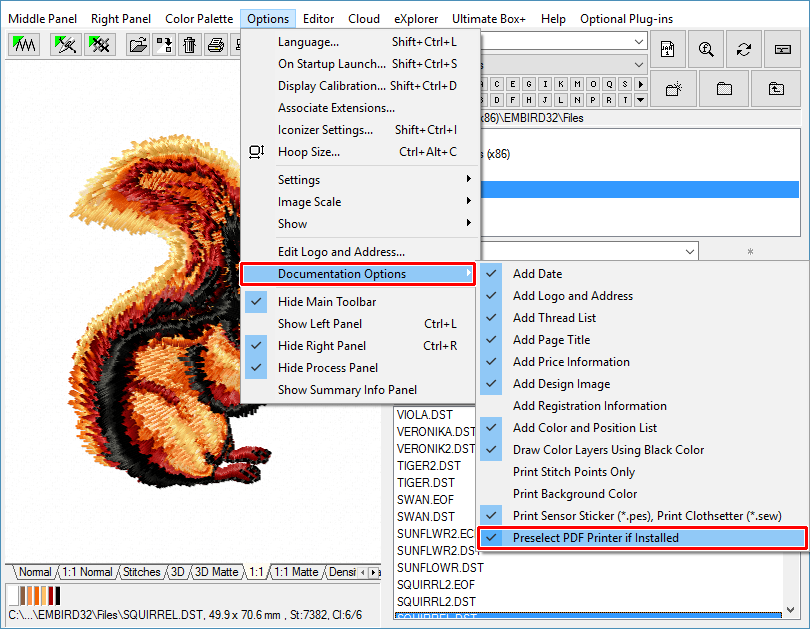Click the zigzag stitch icon in toolbar
Screen dimensions: 810x629
coord(23,45)
